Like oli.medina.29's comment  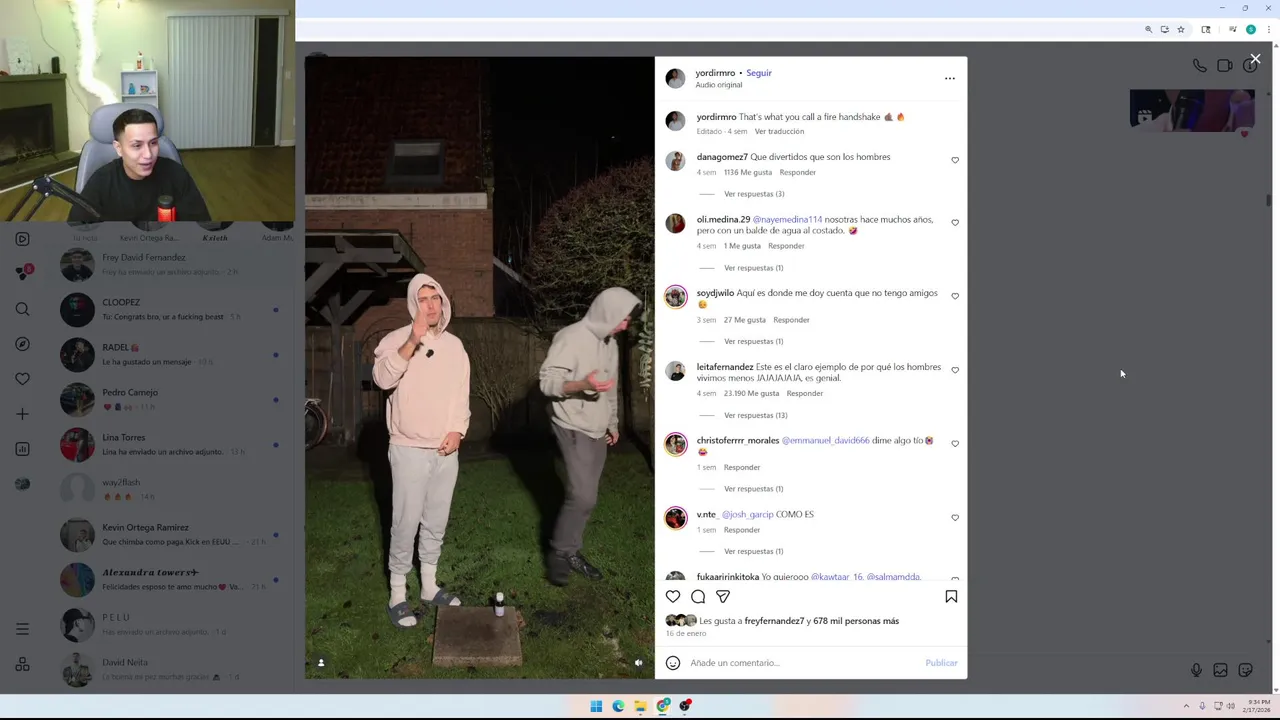[955, 223]
